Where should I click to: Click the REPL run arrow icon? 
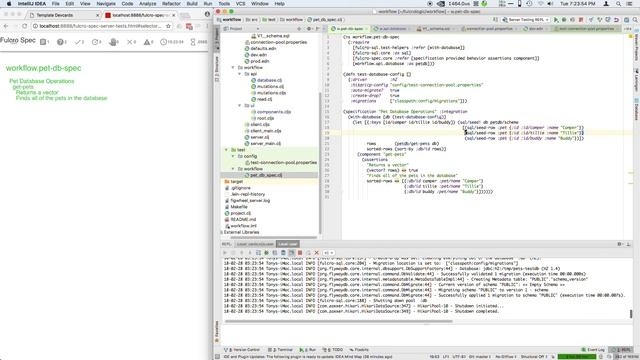coord(225,253)
